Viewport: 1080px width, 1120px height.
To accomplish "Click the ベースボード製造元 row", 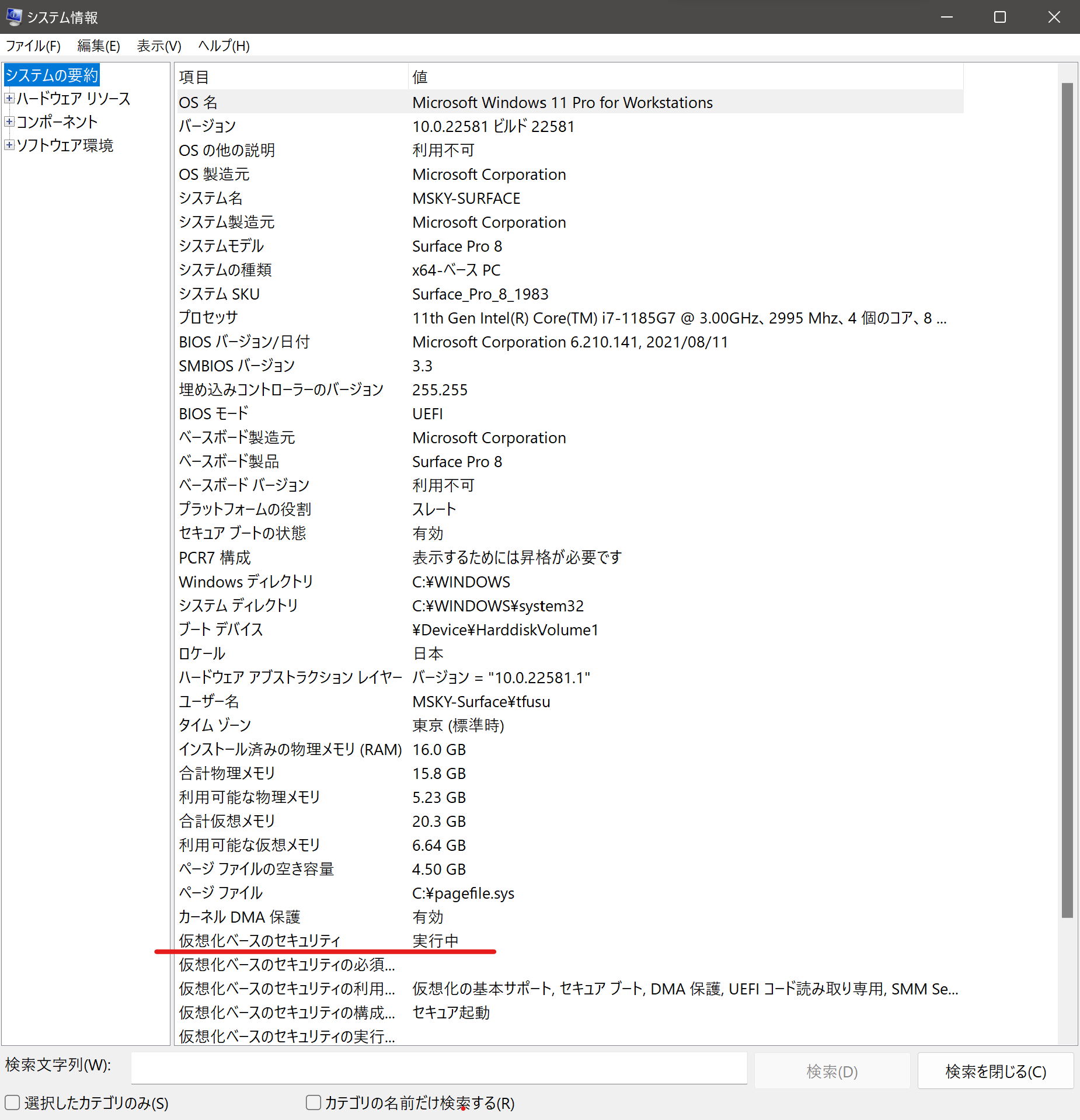I will [569, 437].
